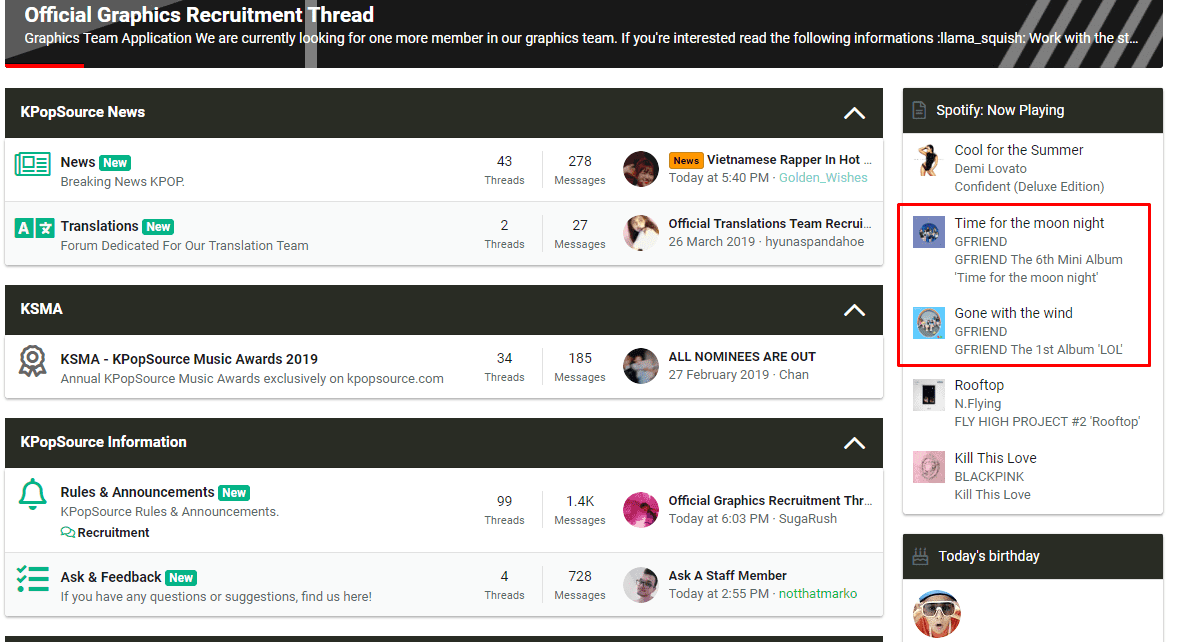Screen dimensions: 1183x642
Task: Click N.Flying artist name
Action: pyautogui.click(x=978, y=404)
